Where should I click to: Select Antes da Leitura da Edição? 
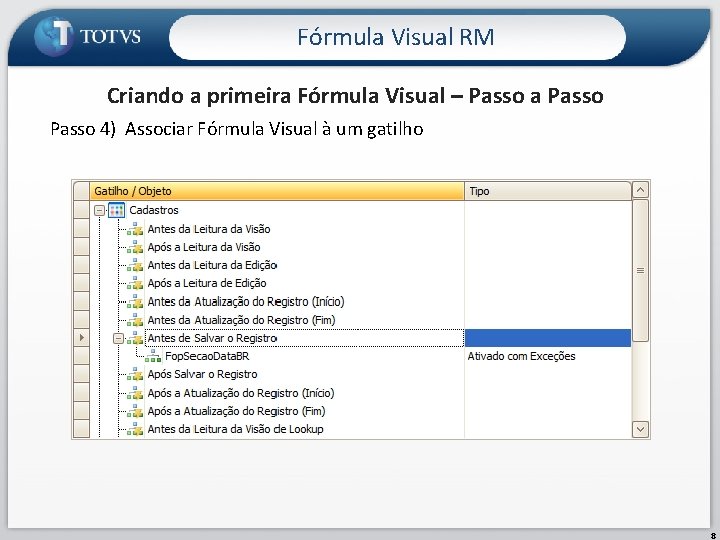pos(212,265)
